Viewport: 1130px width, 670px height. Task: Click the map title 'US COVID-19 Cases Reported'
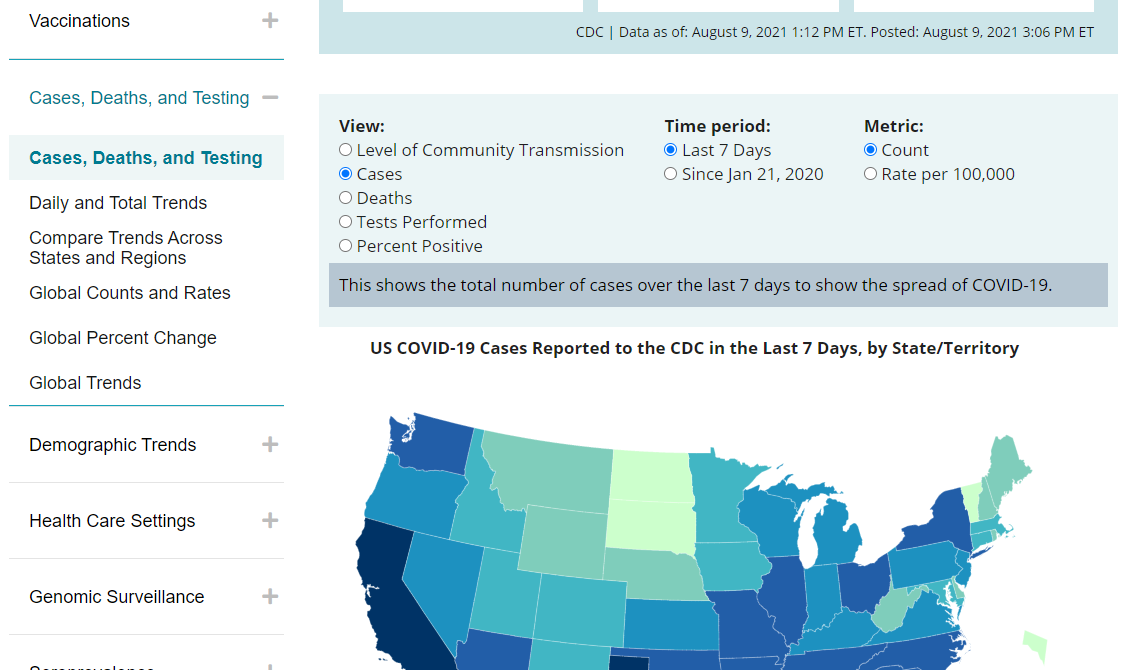[x=694, y=349]
